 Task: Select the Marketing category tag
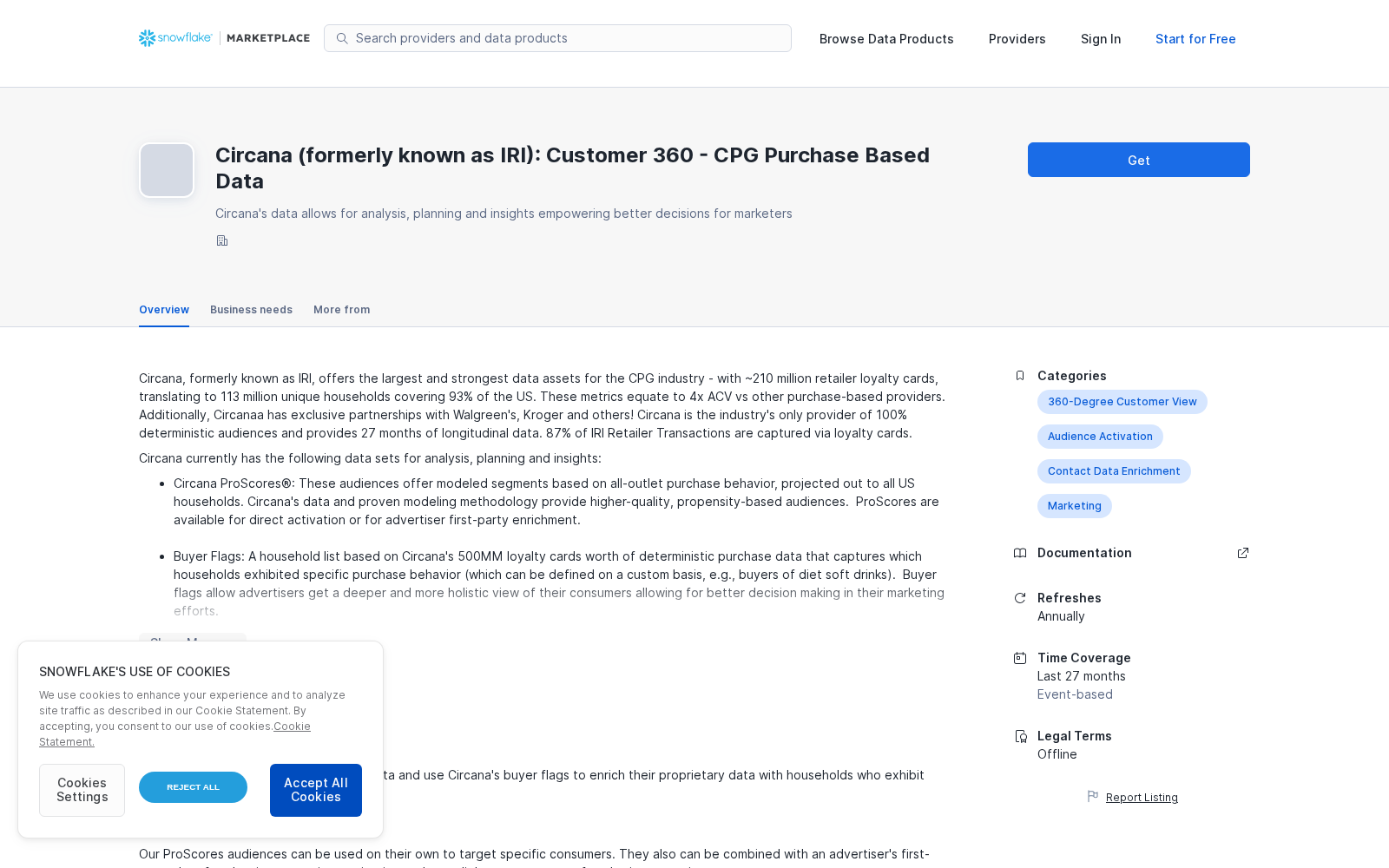(1075, 506)
